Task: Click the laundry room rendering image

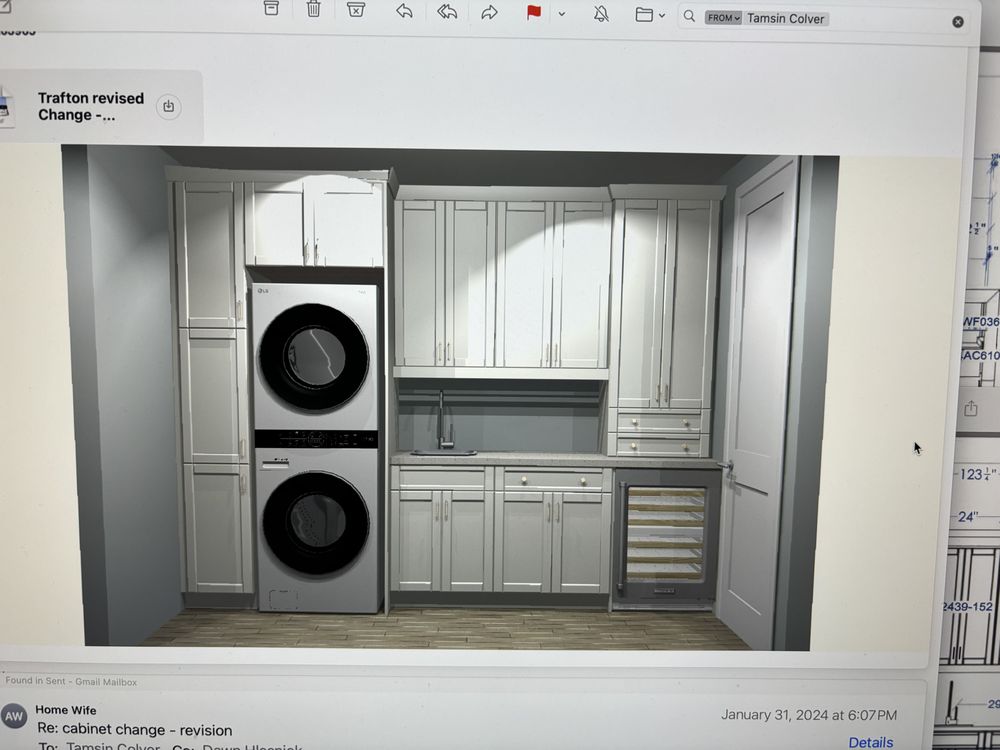Action: 450,398
